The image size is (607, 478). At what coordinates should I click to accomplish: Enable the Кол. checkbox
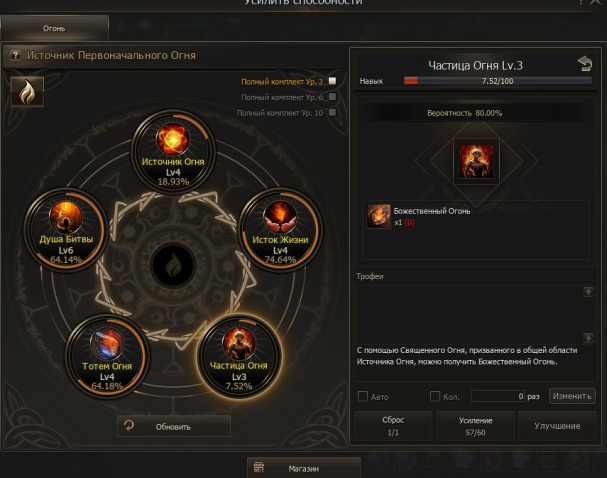(435, 396)
